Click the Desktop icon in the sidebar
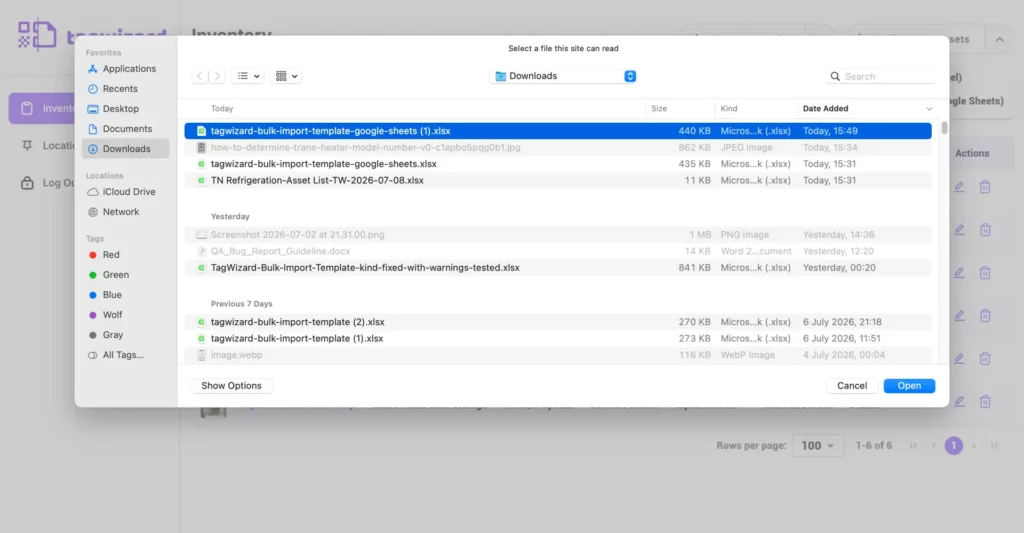1024x533 pixels. point(93,109)
